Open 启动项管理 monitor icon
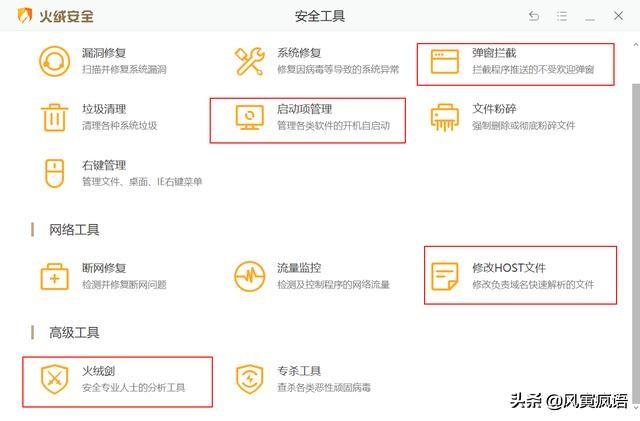Viewport: 640px width, 421px height. tap(249, 117)
